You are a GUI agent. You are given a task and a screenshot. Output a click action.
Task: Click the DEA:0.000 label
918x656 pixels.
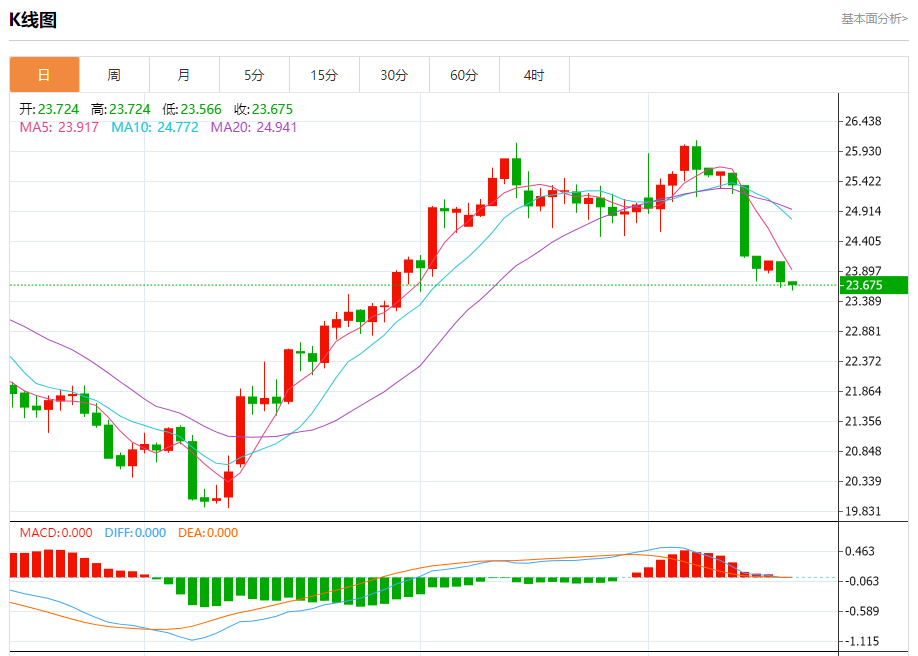click(x=208, y=533)
